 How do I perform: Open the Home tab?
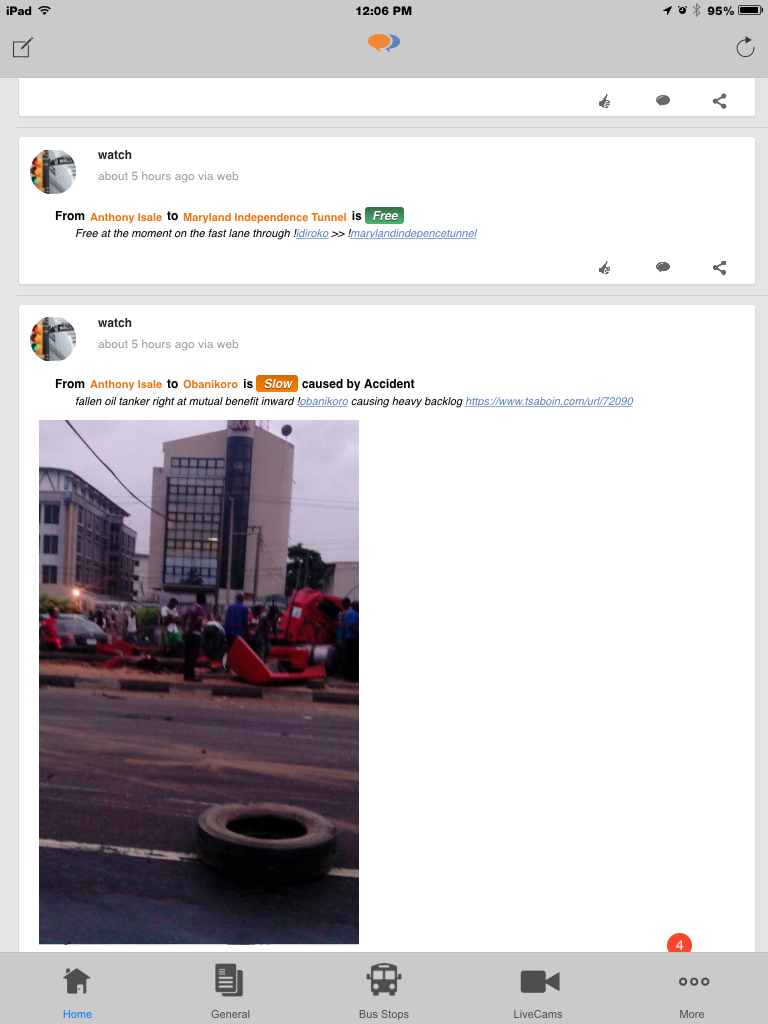77,990
